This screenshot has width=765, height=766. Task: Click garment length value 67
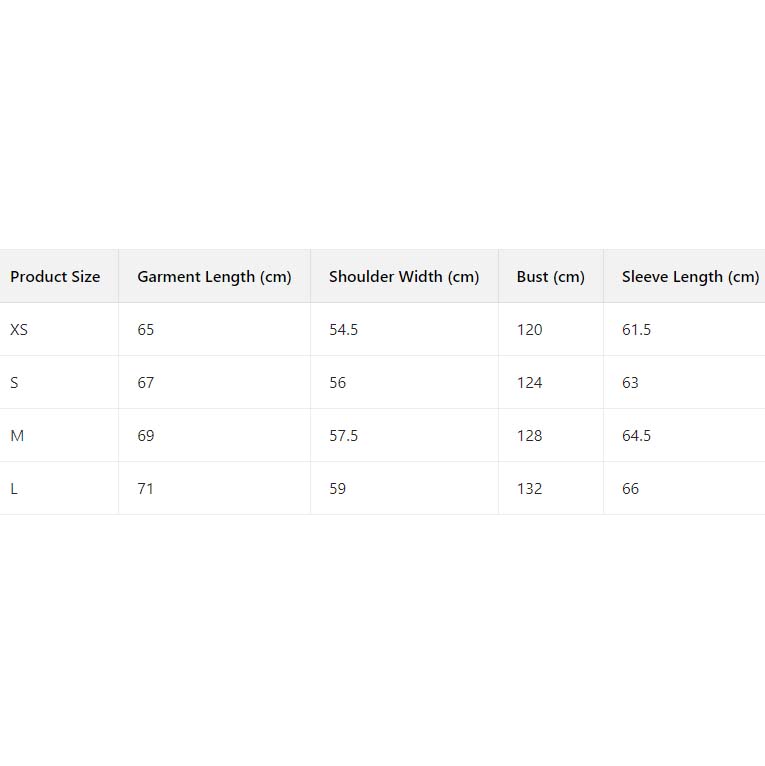click(x=146, y=383)
